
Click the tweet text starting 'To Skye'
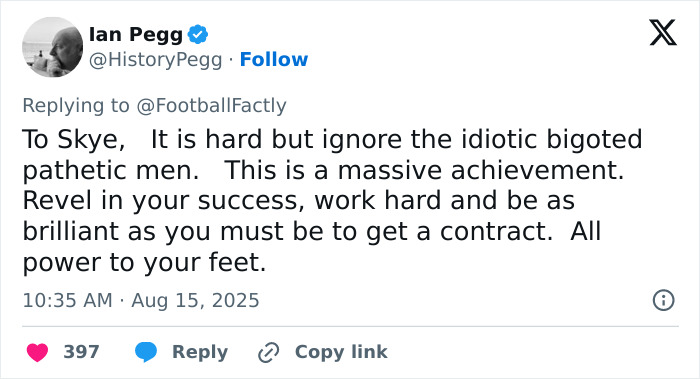333,200
